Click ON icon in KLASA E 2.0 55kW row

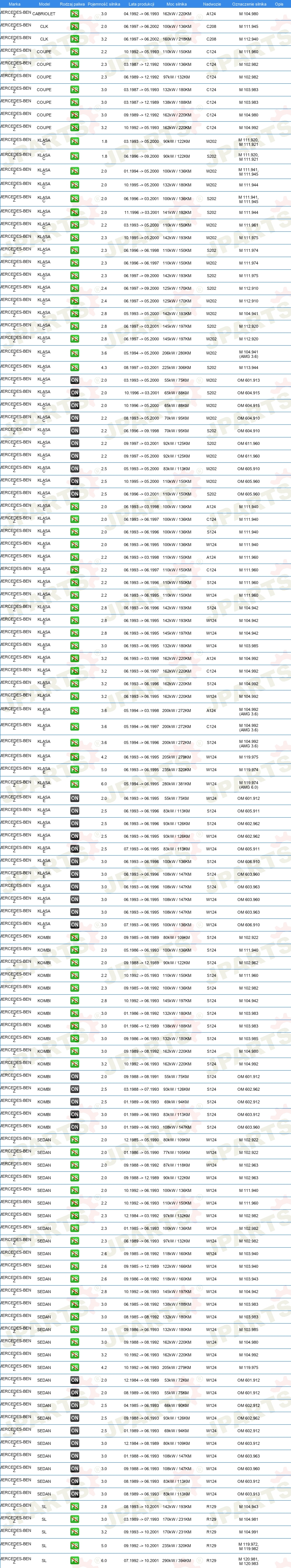coord(74,798)
